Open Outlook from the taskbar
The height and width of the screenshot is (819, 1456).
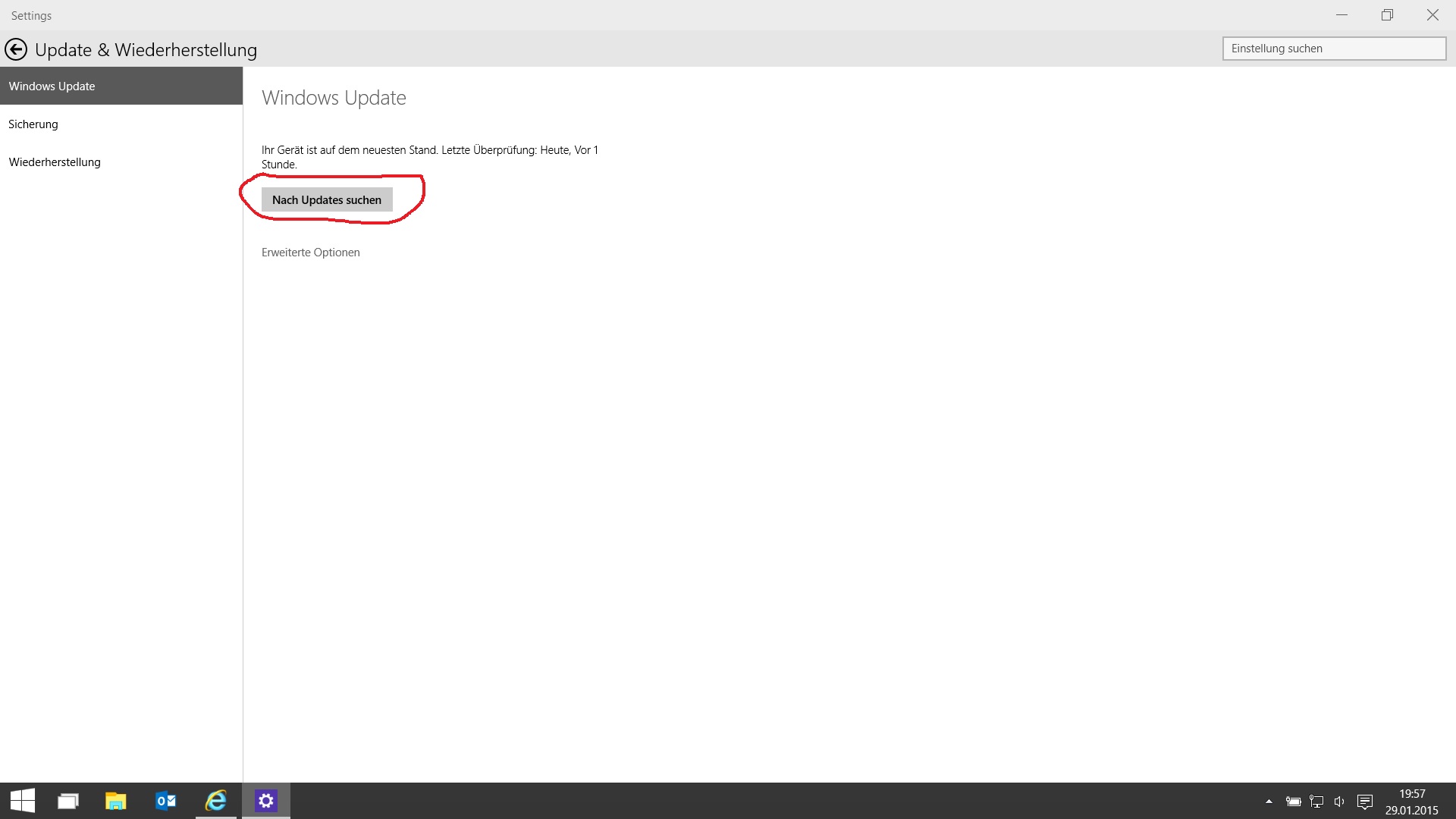(165, 801)
